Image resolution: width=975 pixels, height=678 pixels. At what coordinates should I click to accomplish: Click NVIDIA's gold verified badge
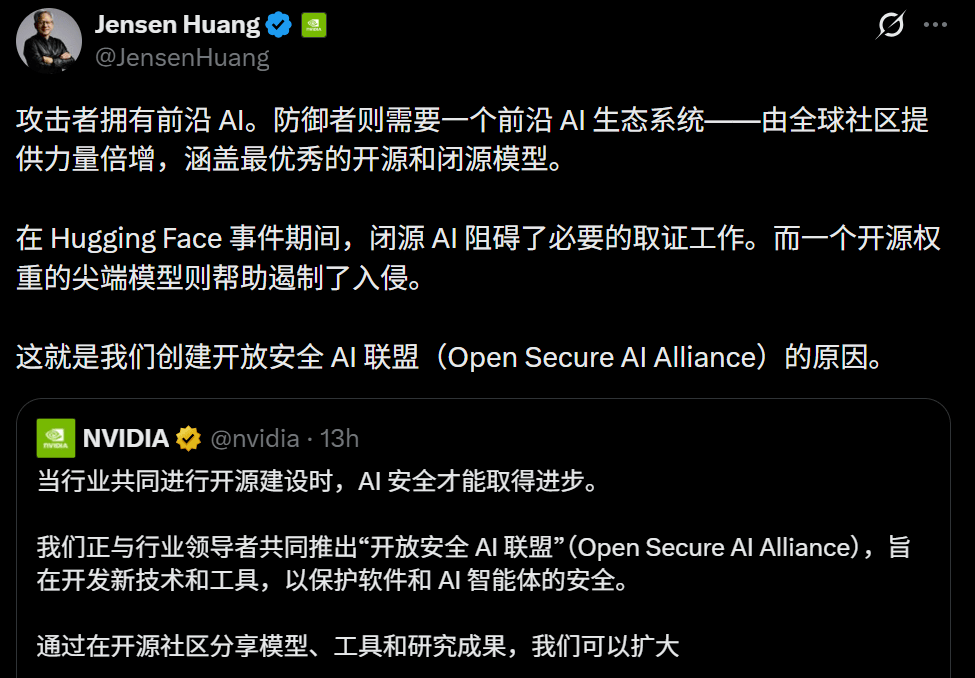[x=188, y=439]
